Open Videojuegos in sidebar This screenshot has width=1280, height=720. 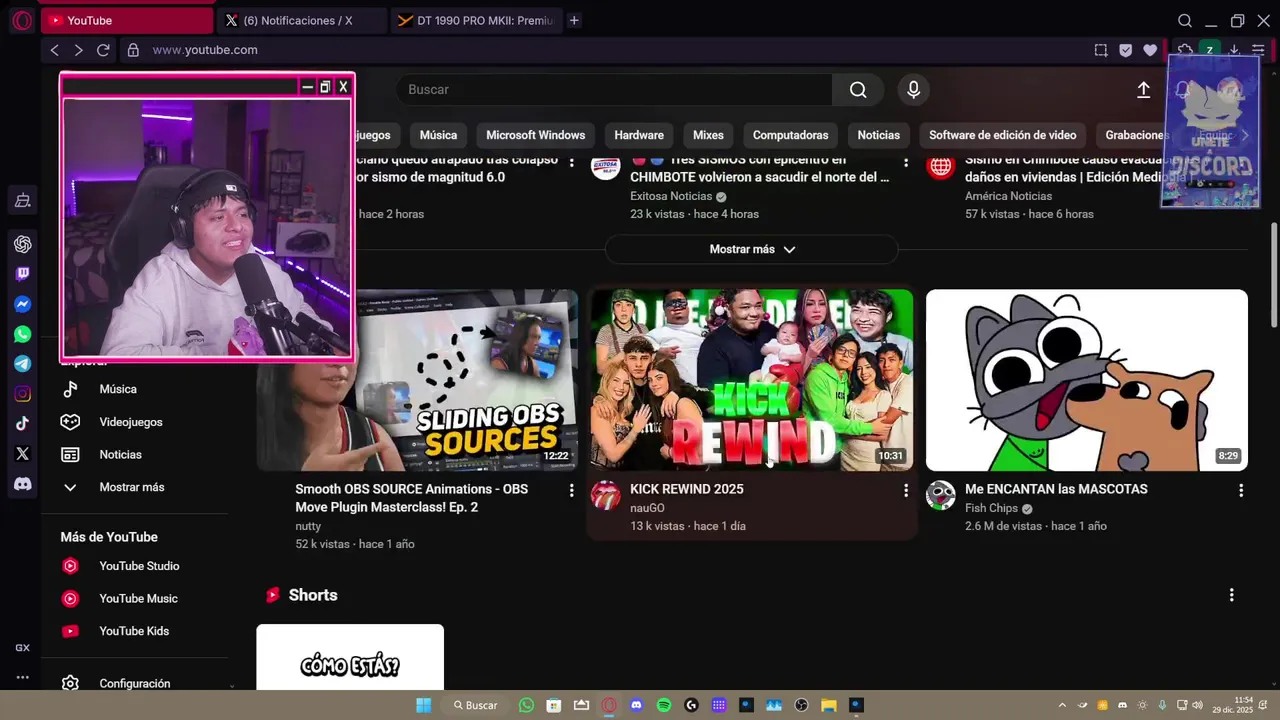(130, 422)
